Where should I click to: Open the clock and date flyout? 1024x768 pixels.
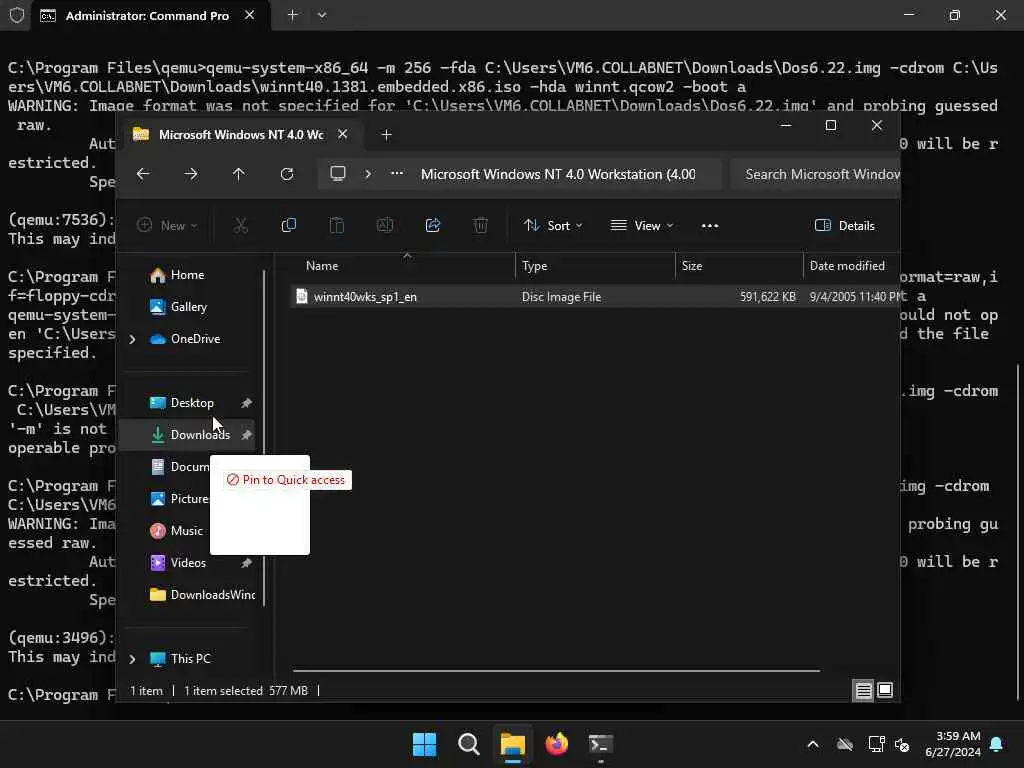(x=952, y=744)
